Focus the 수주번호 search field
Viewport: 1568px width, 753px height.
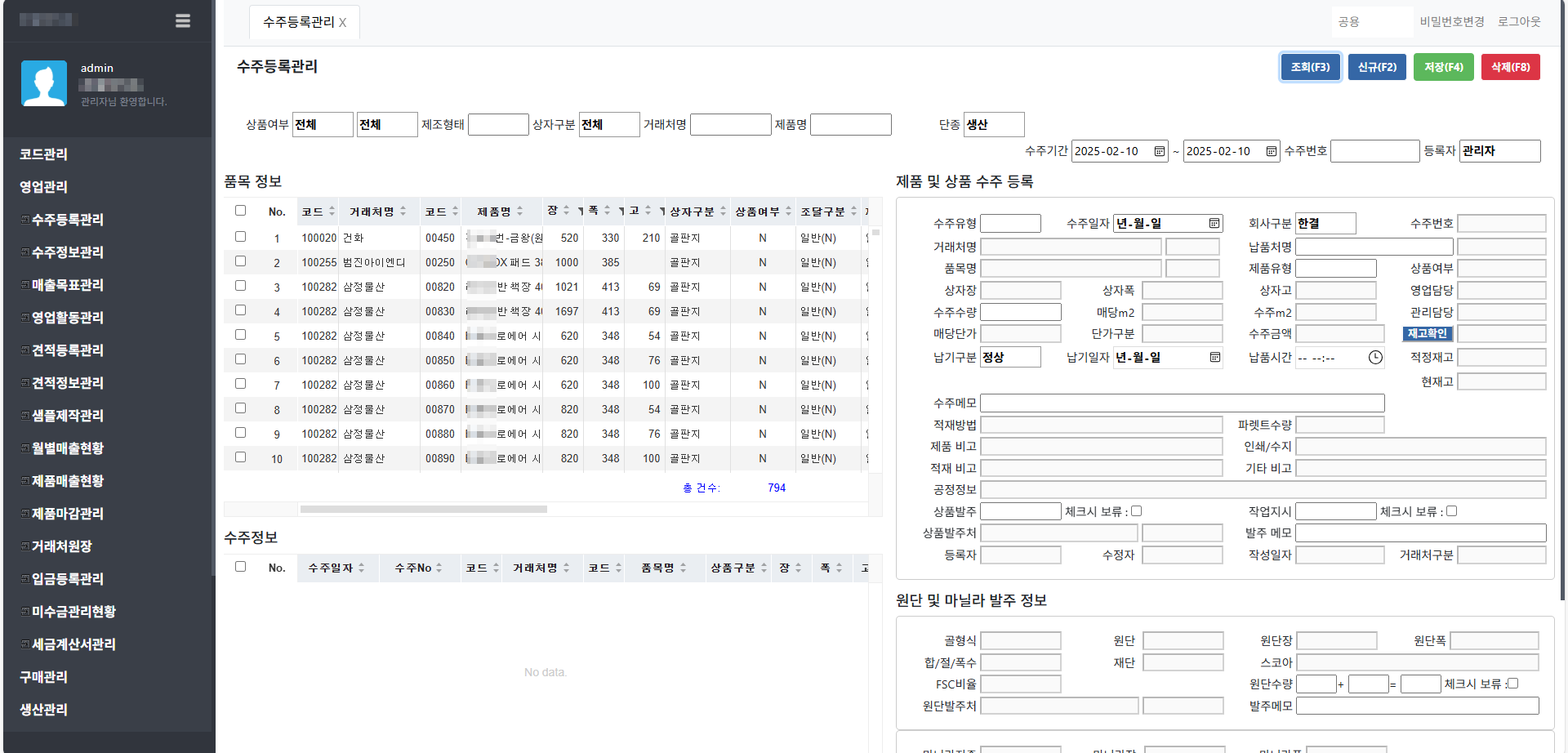pyautogui.click(x=1375, y=151)
